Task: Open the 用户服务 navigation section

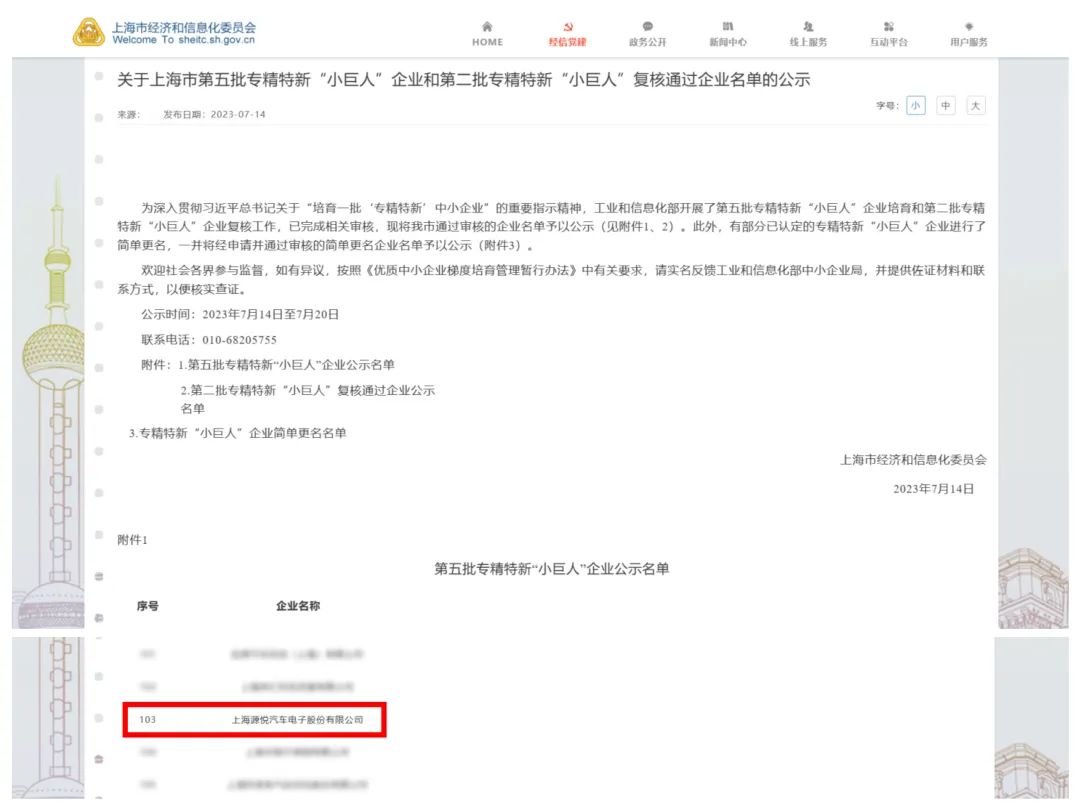Action: click(x=969, y=34)
